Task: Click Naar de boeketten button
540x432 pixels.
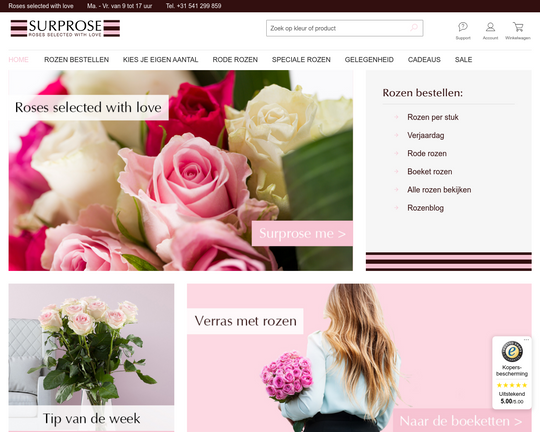Action: pos(462,421)
